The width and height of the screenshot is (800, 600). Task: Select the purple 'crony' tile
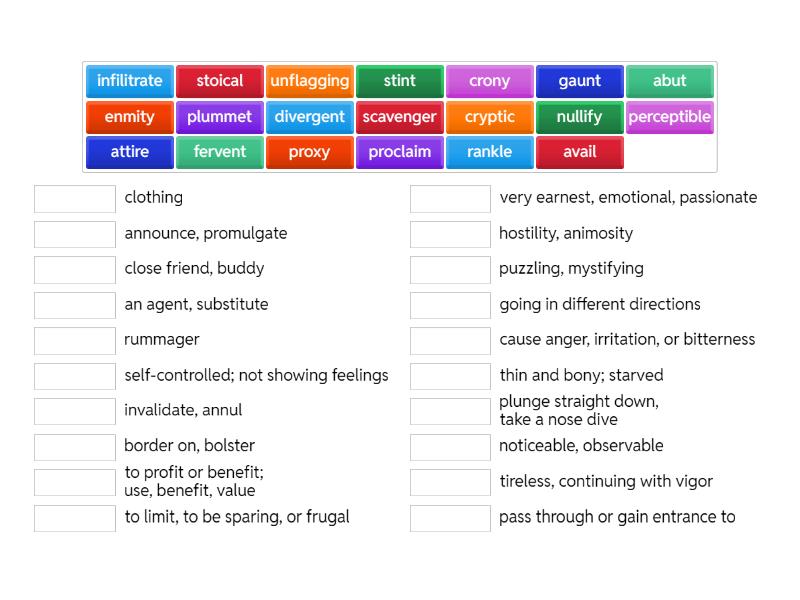coord(490,81)
